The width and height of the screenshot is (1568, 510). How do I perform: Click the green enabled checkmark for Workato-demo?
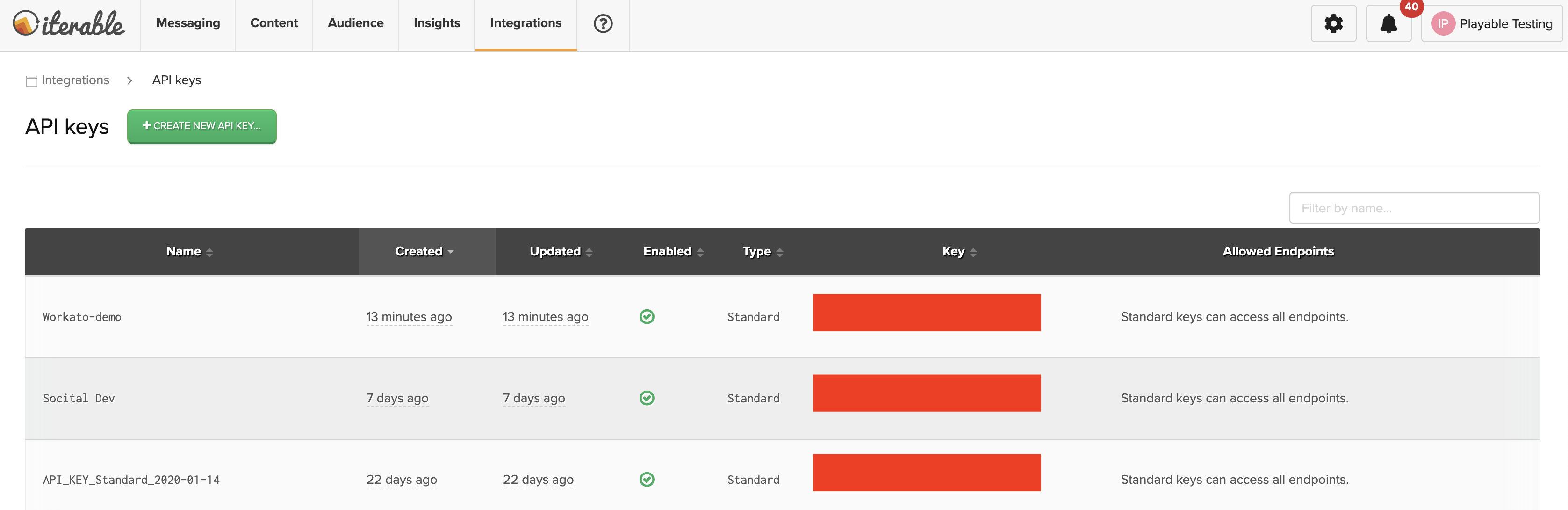[647, 316]
